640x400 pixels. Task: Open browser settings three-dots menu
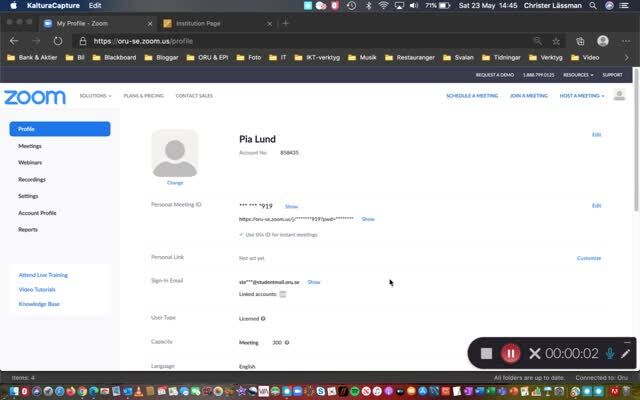626,41
